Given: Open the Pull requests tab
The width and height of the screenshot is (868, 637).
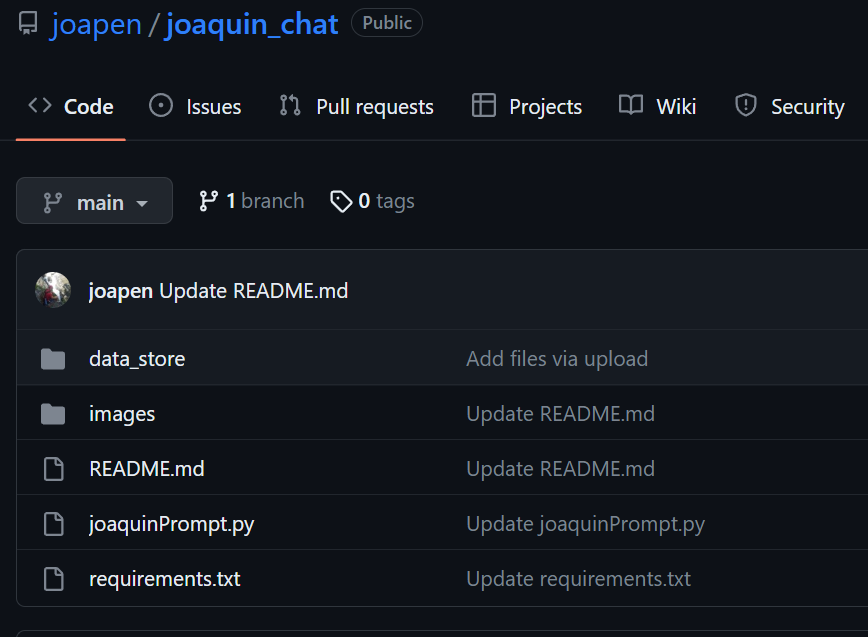Looking at the screenshot, I should [357, 107].
